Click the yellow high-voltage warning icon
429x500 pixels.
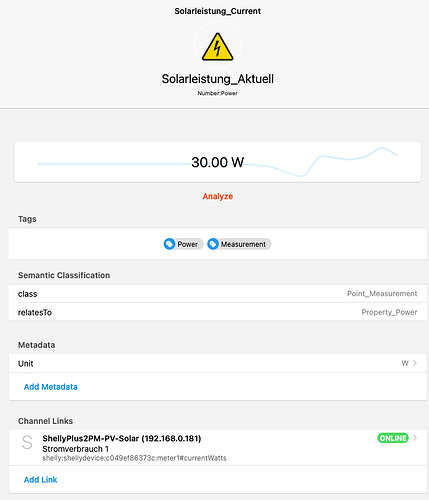pos(218,46)
